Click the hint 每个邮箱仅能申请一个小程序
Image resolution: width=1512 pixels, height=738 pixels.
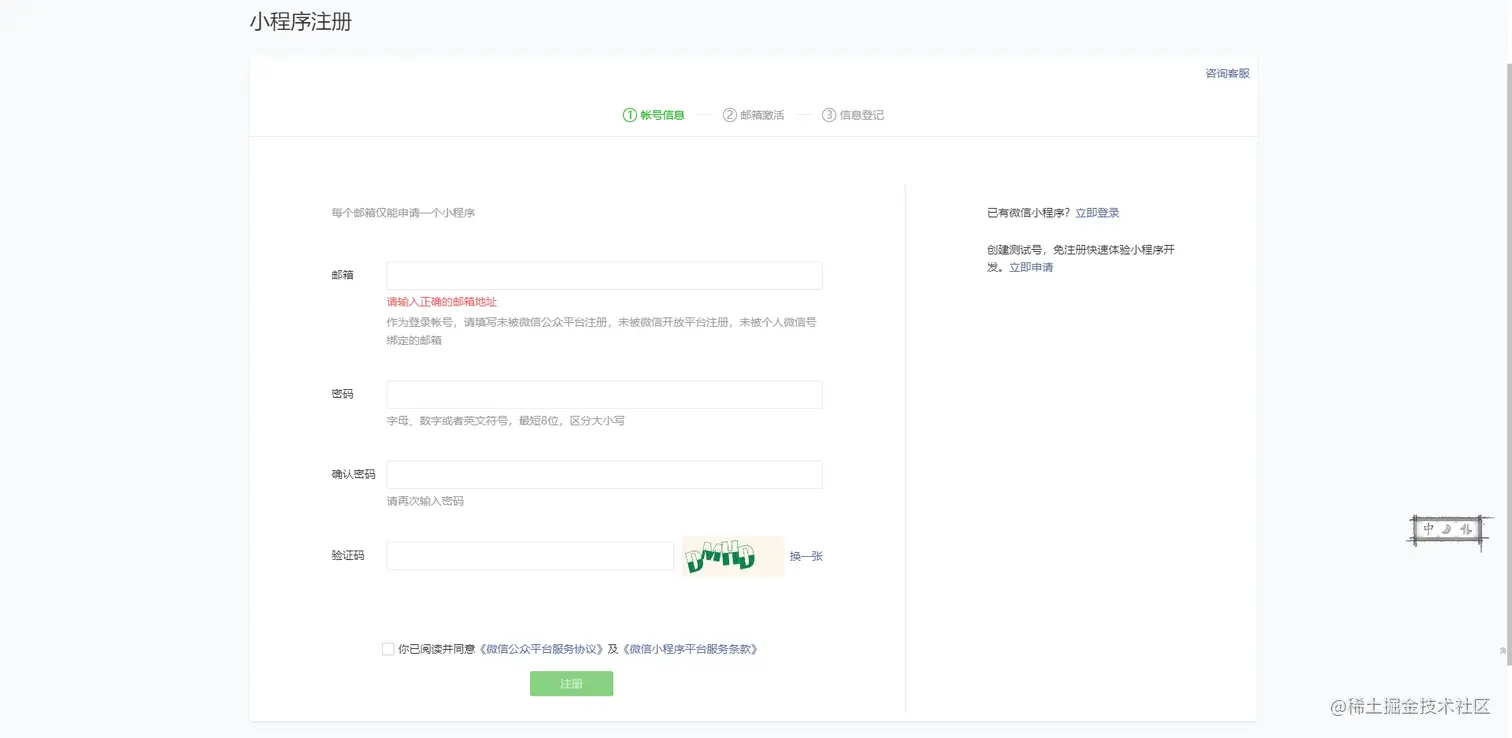(x=403, y=213)
